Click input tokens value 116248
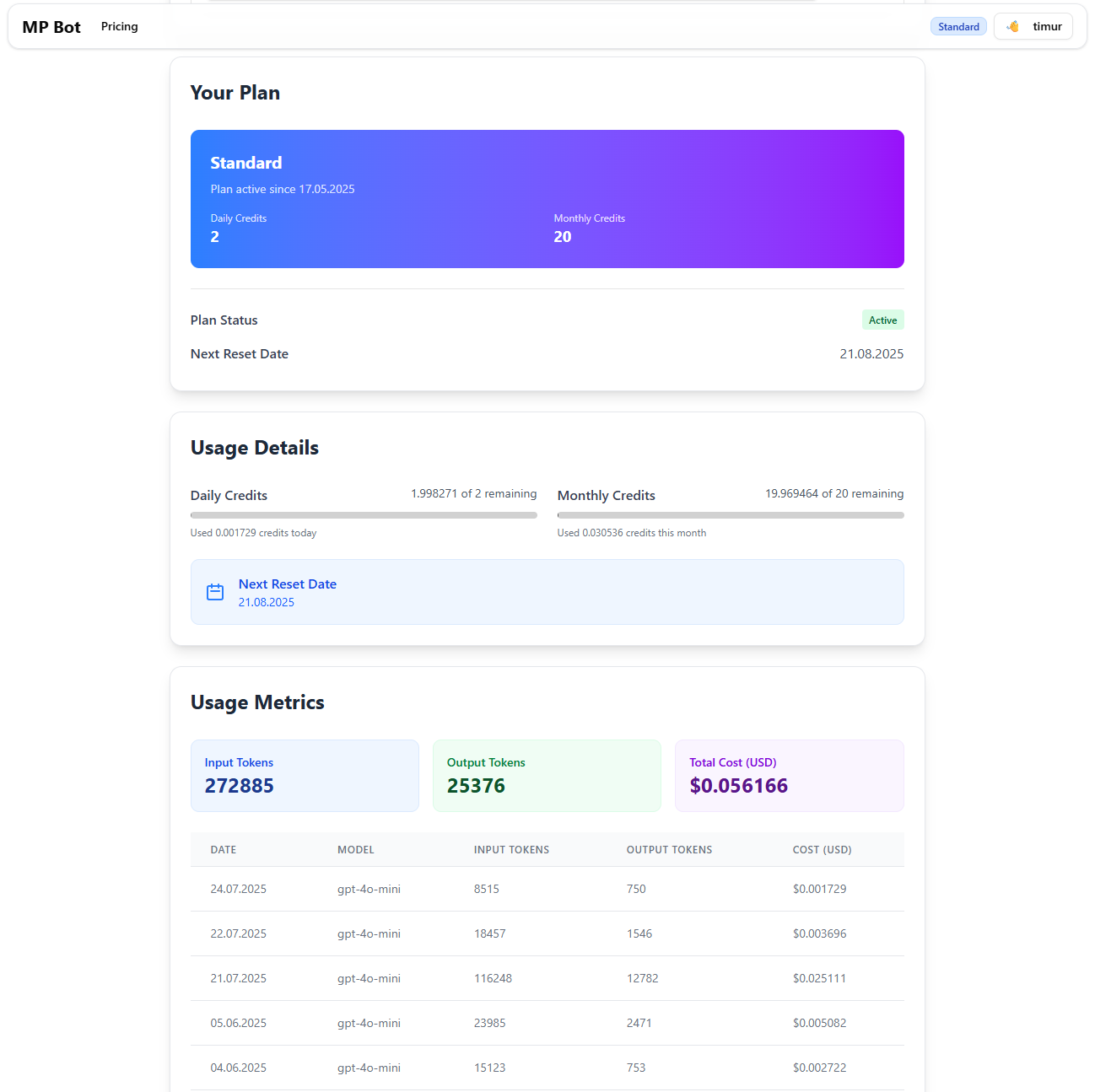Viewport: 1095px width, 1092px height. pyautogui.click(x=494, y=978)
